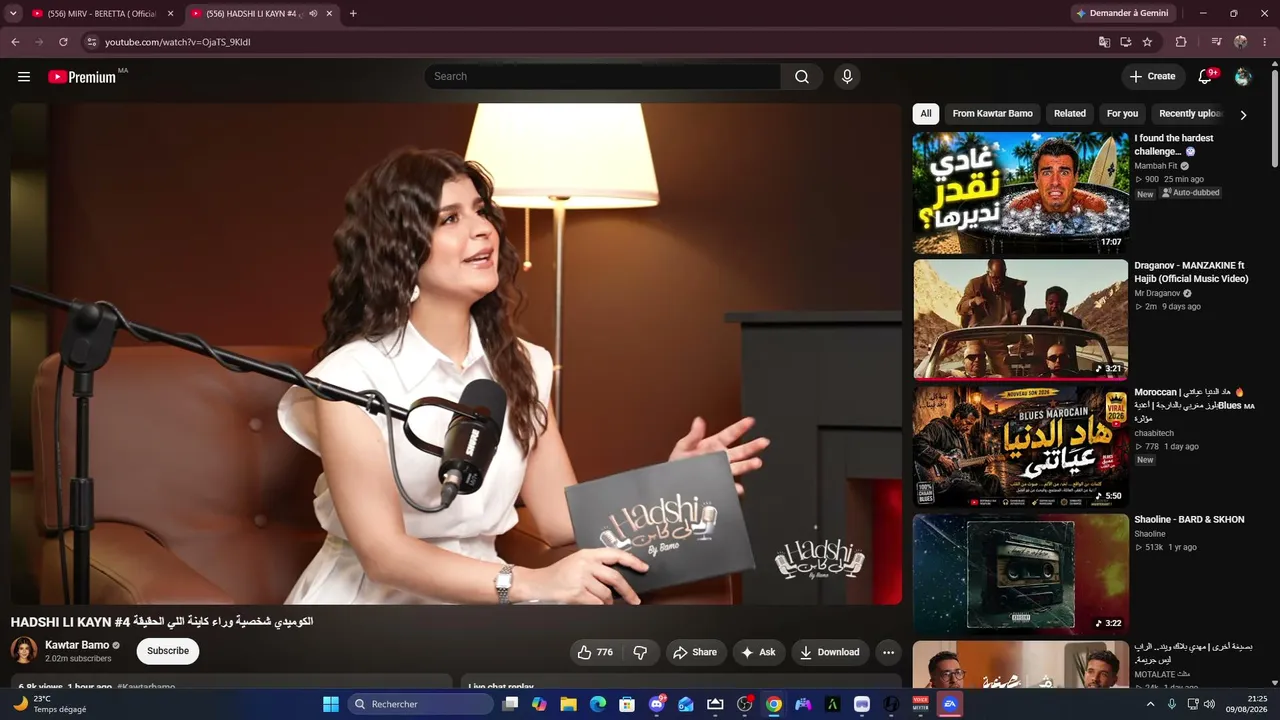Click the Windows taskbar Rechercher search box
Screen dimensions: 1280x720
point(421,705)
